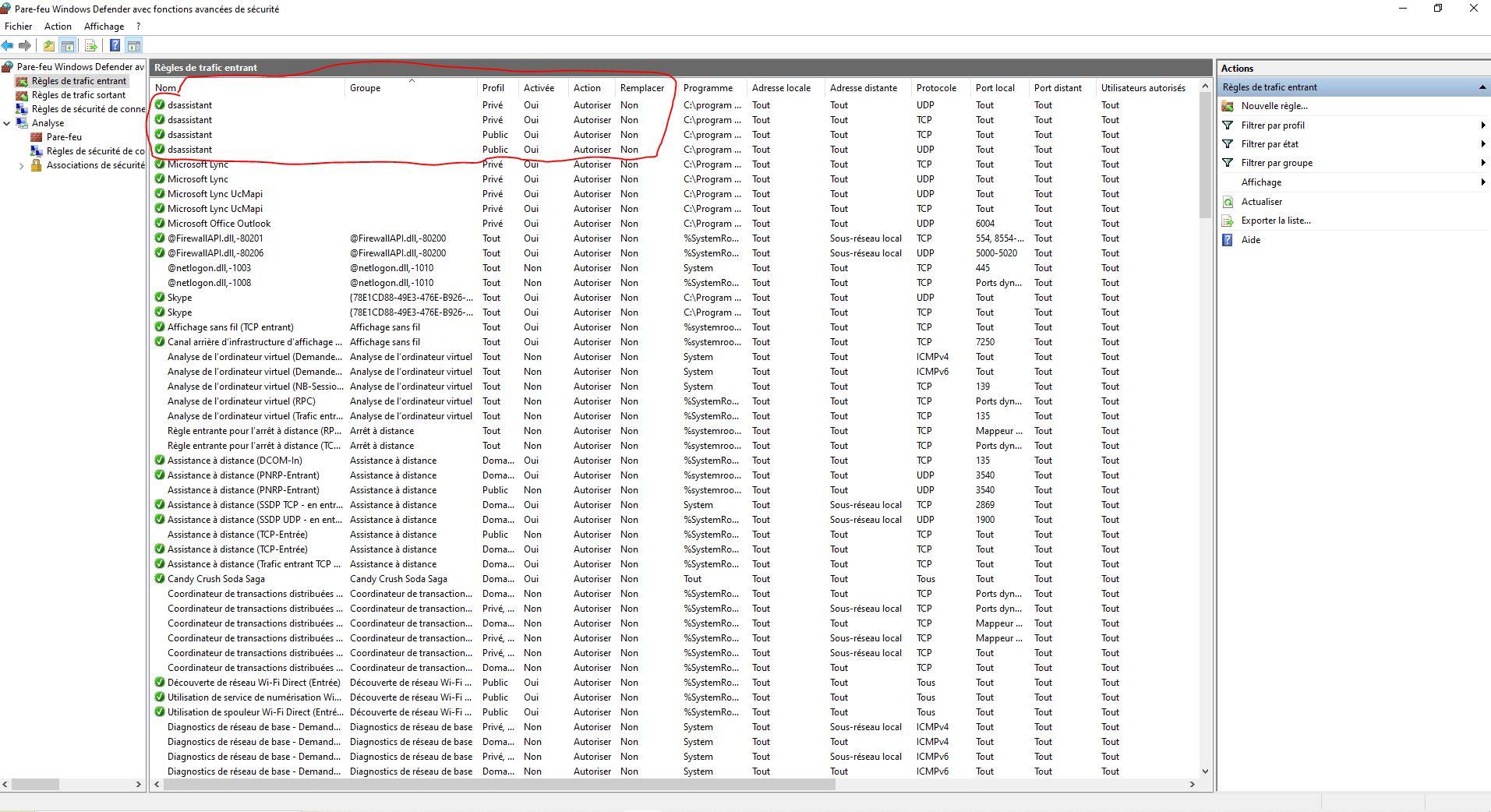Viewport: 1491px width, 812px height.
Task: Open the Filtrer par état submenu arrow
Action: pos(1482,144)
